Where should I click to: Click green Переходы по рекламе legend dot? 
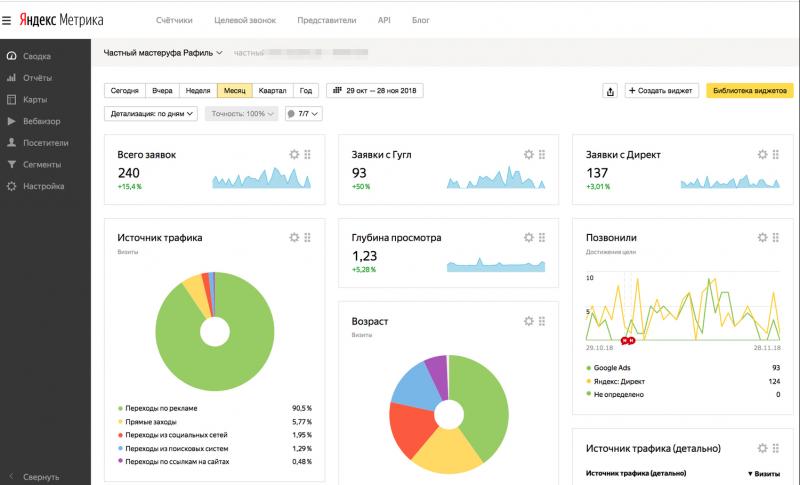pos(120,409)
